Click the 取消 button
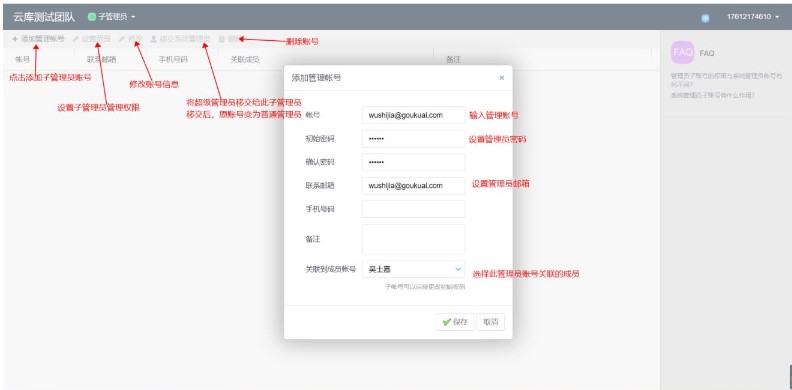Screen dimensions: 792x390 [490, 322]
